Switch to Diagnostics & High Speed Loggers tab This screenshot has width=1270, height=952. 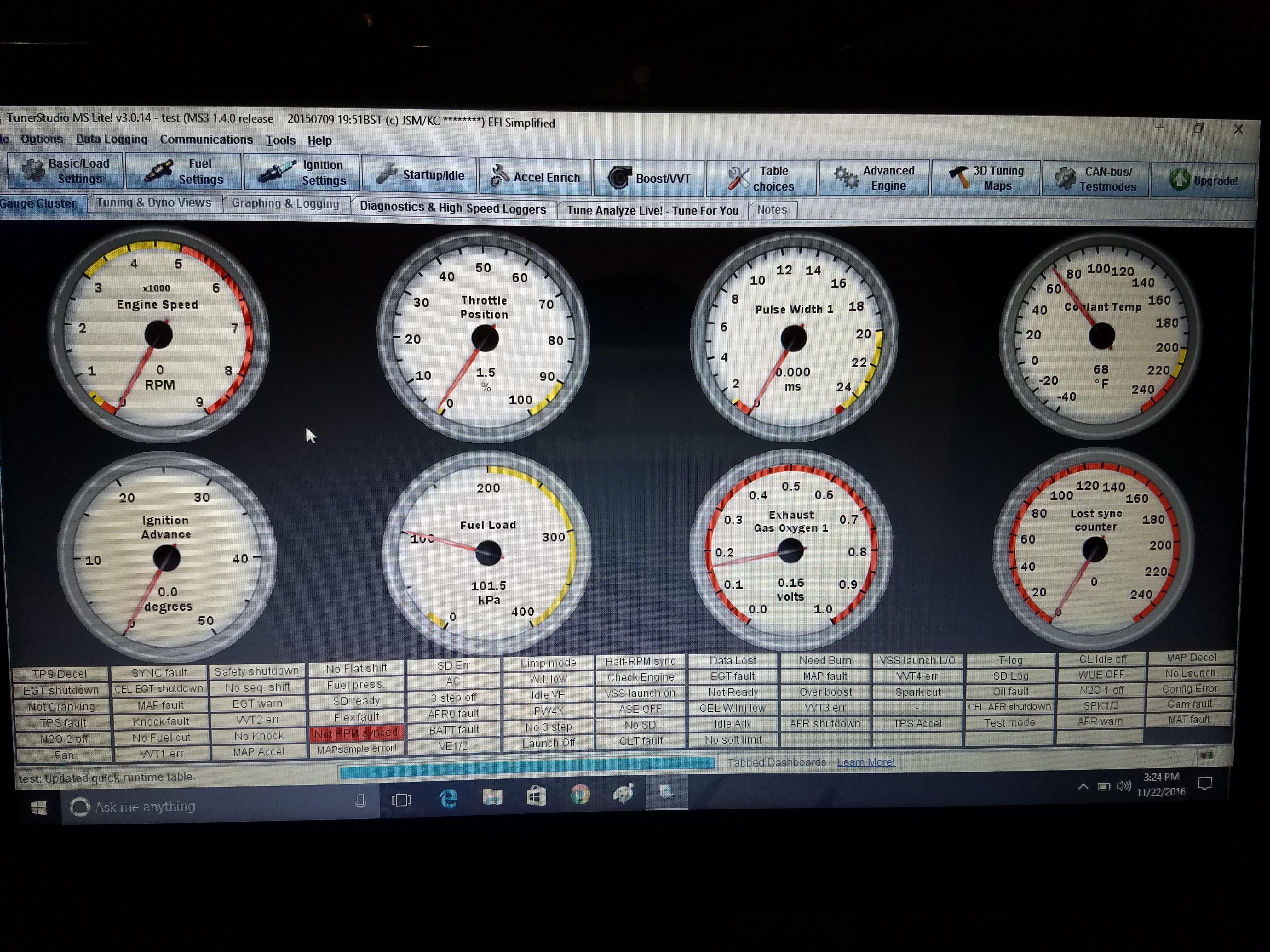452,208
